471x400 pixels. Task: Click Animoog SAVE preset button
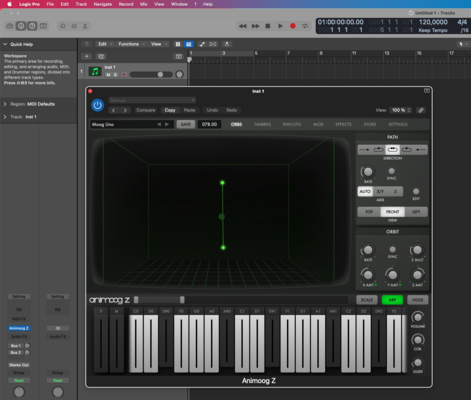click(186, 124)
